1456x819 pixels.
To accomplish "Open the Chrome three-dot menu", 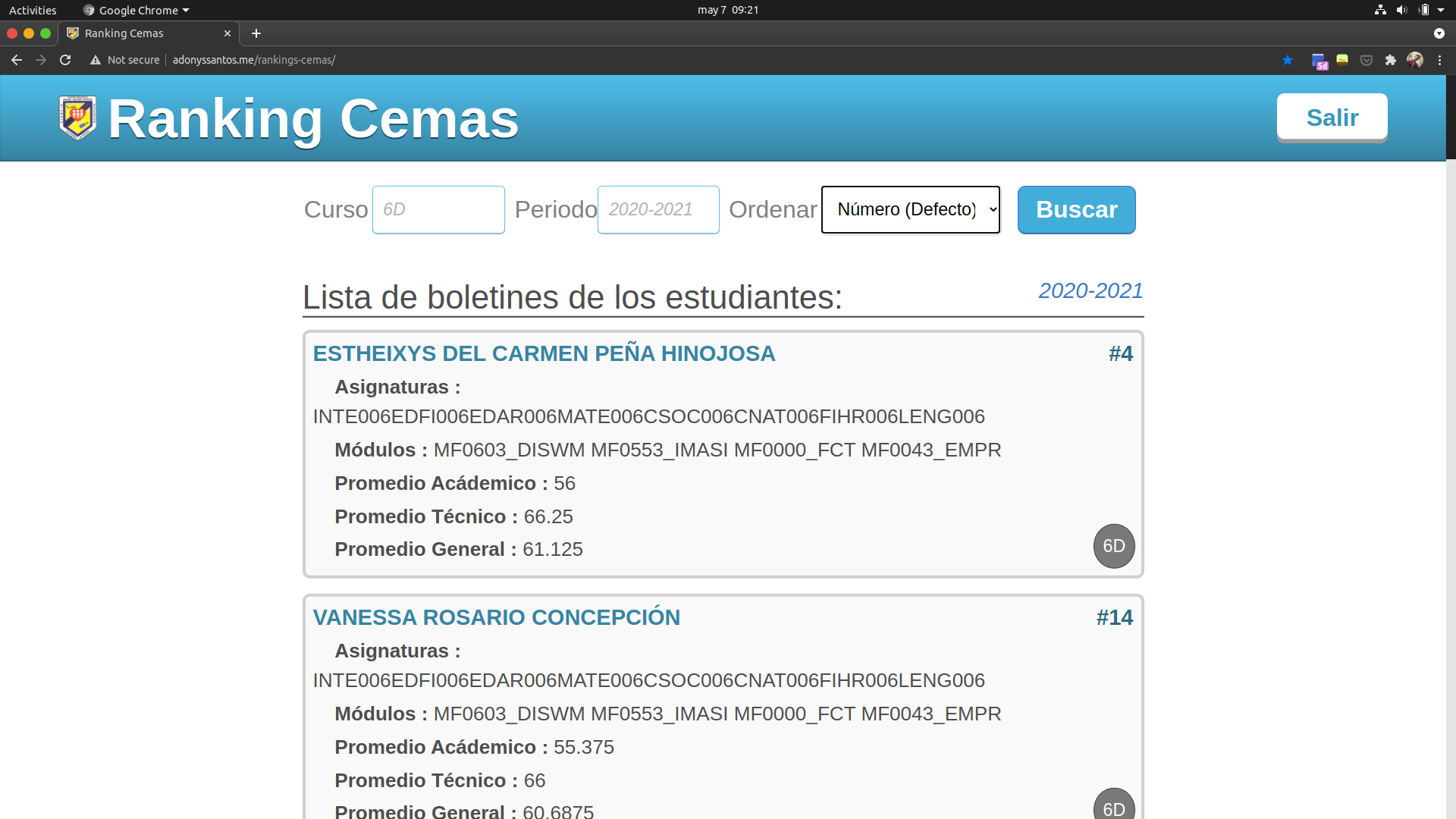I will tap(1439, 60).
